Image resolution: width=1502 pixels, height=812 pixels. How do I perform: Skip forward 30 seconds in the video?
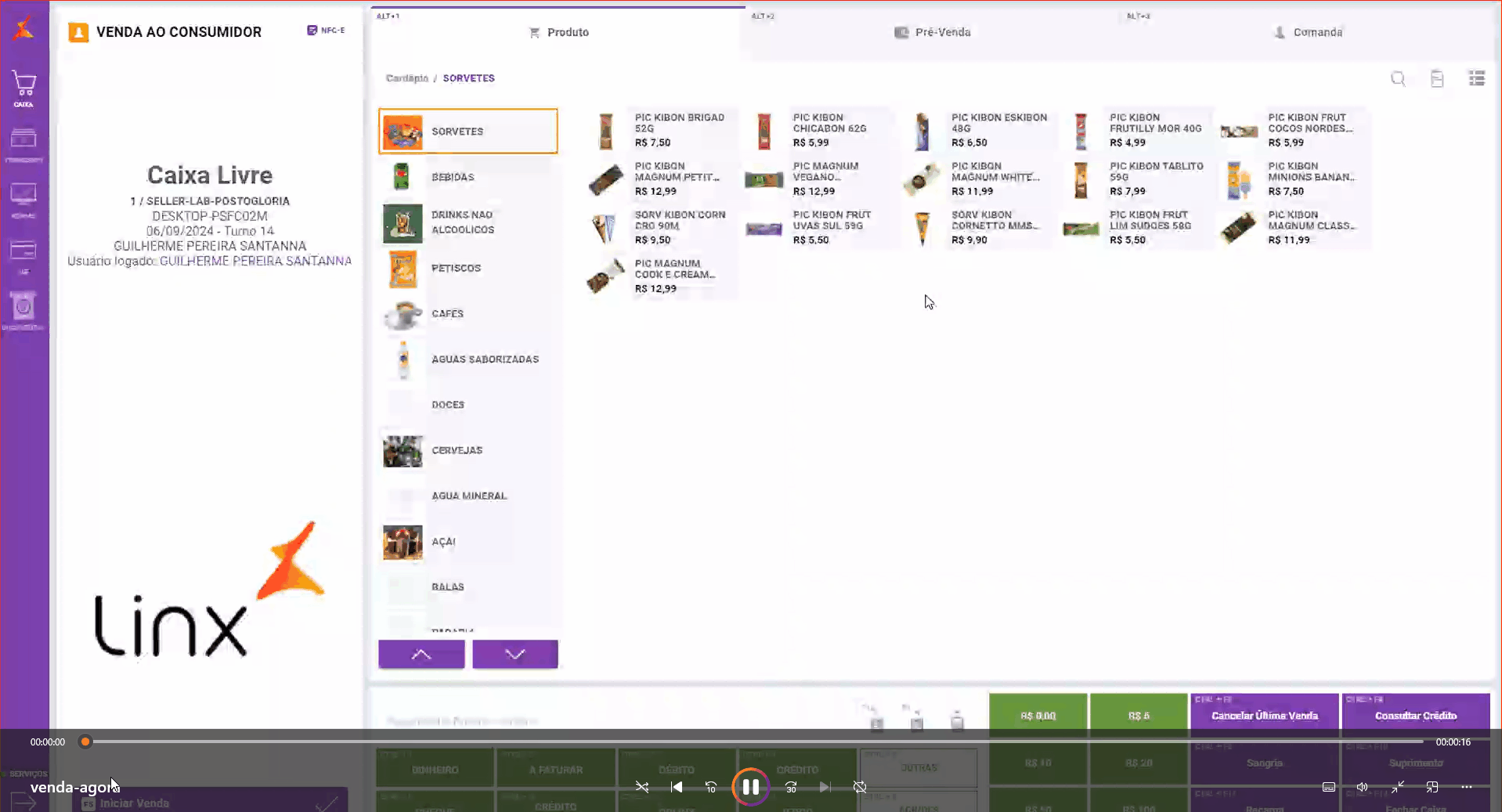tap(791, 787)
